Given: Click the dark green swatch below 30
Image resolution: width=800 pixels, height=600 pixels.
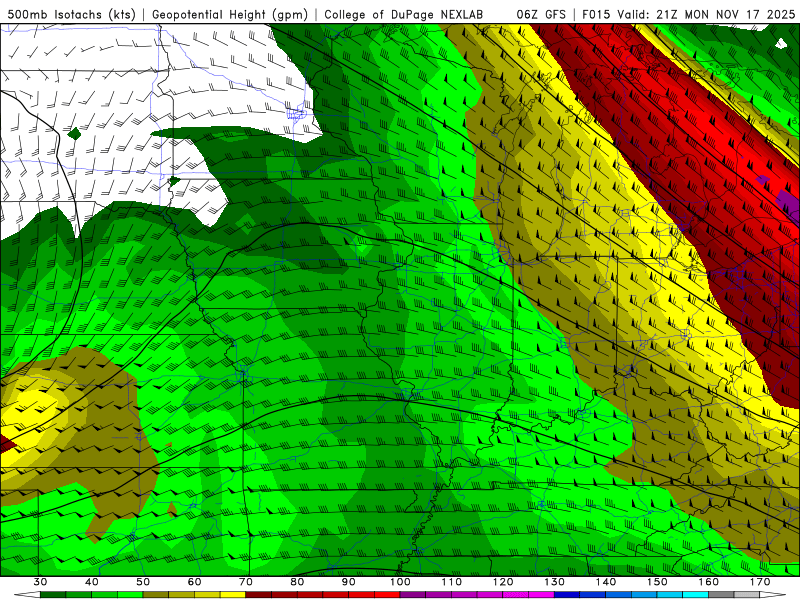Looking at the screenshot, I should coord(53,595).
